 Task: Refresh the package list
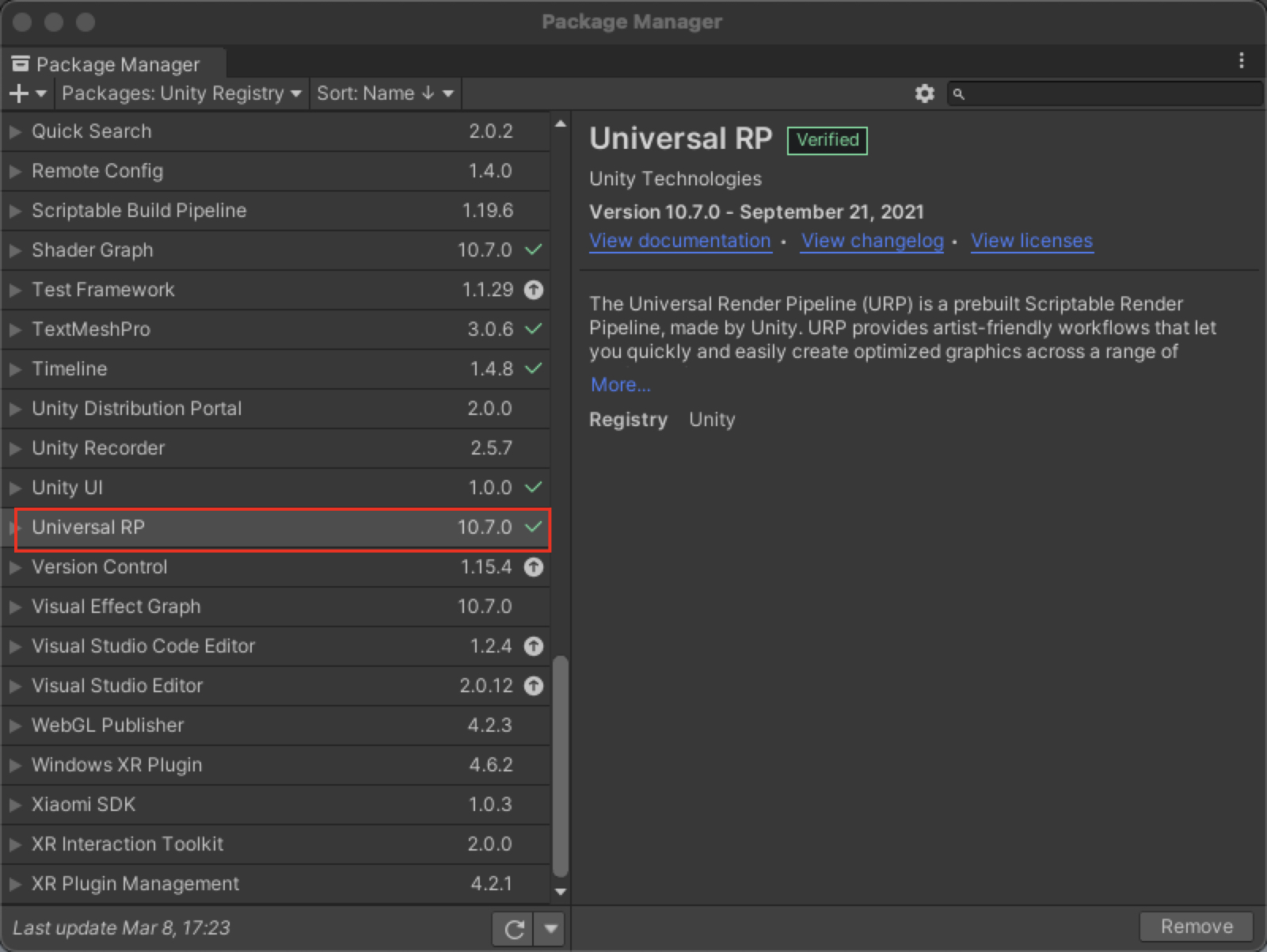tap(514, 928)
